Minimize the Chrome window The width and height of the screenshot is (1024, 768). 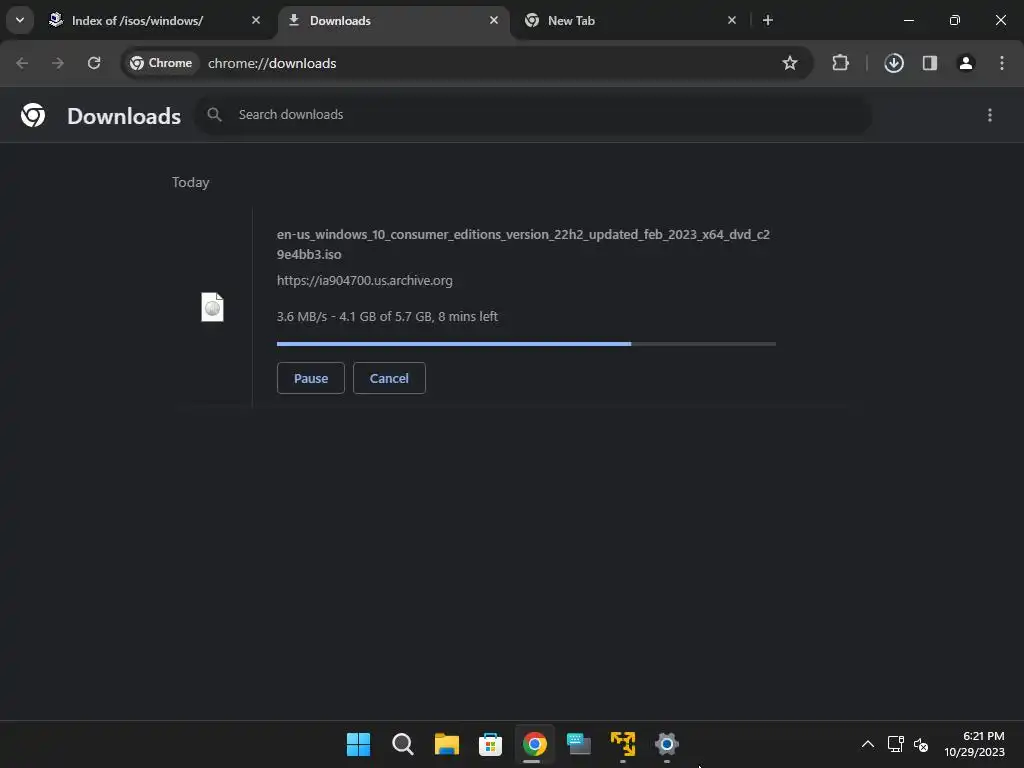908,20
